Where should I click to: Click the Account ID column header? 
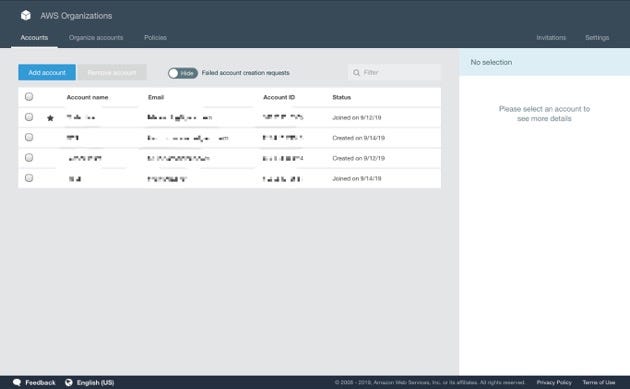[279, 97]
